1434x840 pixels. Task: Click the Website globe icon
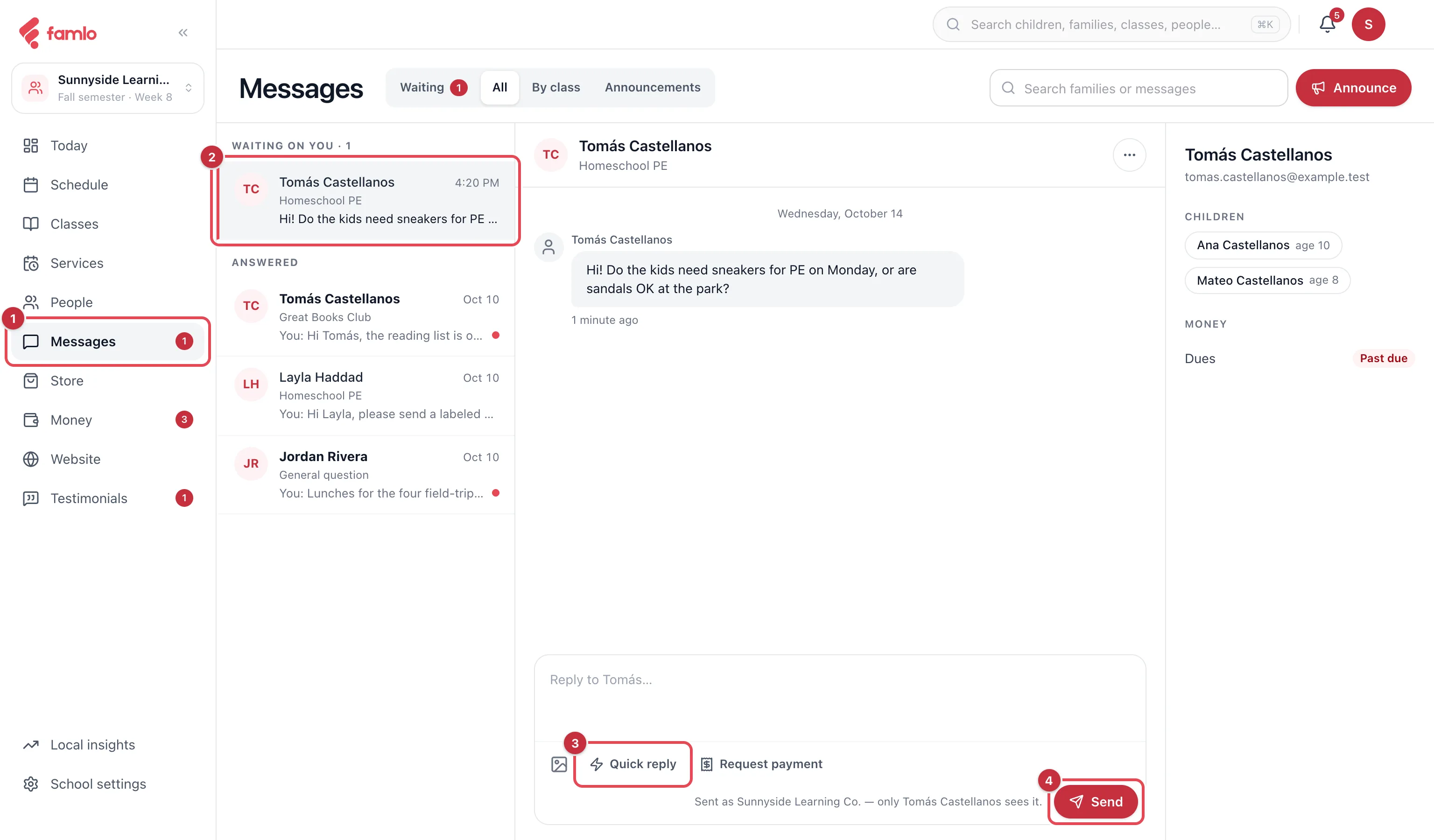[x=31, y=459]
